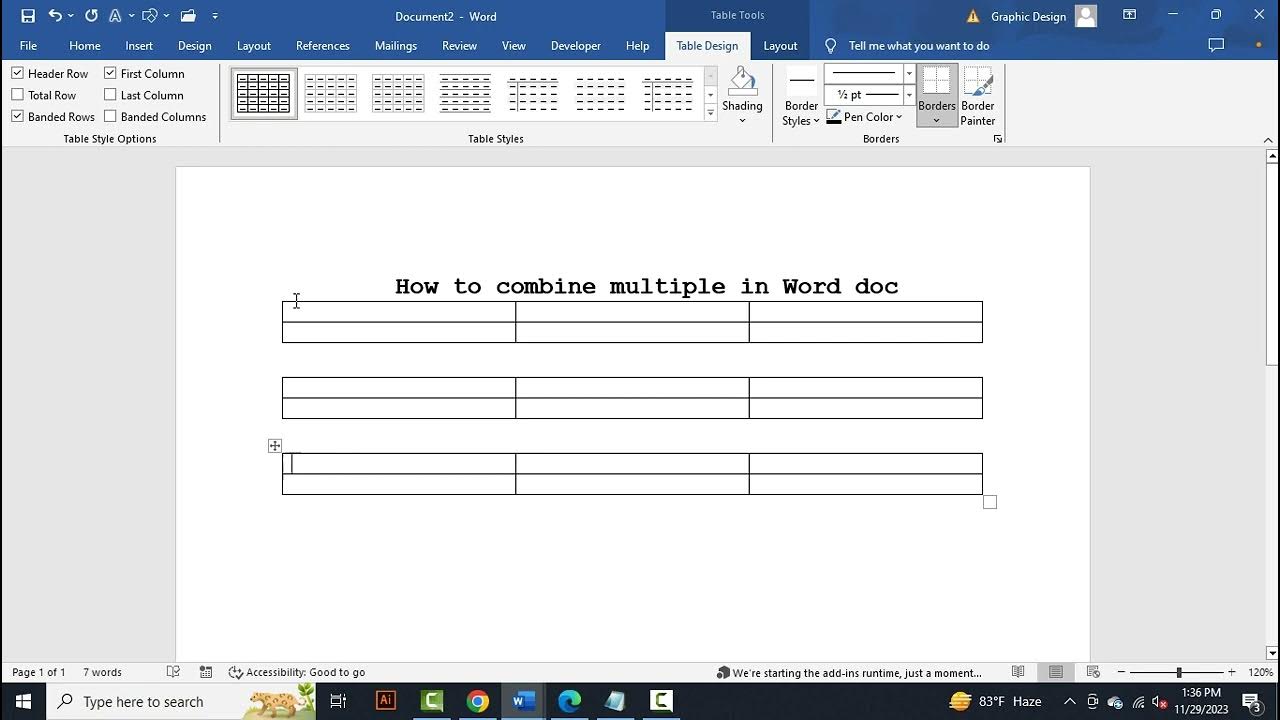
Task: Open the Developer tab
Action: (576, 45)
